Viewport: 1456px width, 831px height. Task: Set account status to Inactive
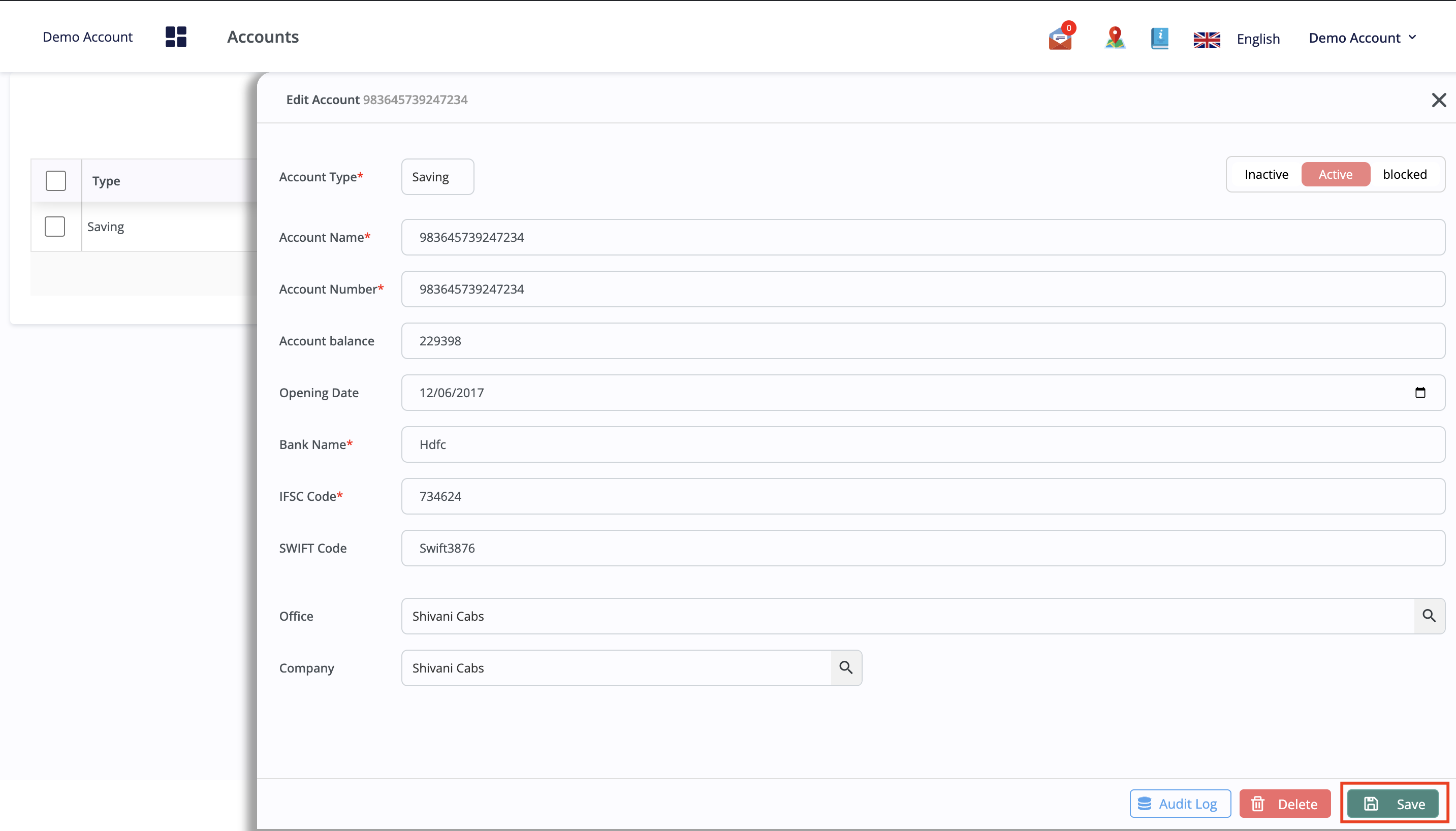pos(1266,174)
